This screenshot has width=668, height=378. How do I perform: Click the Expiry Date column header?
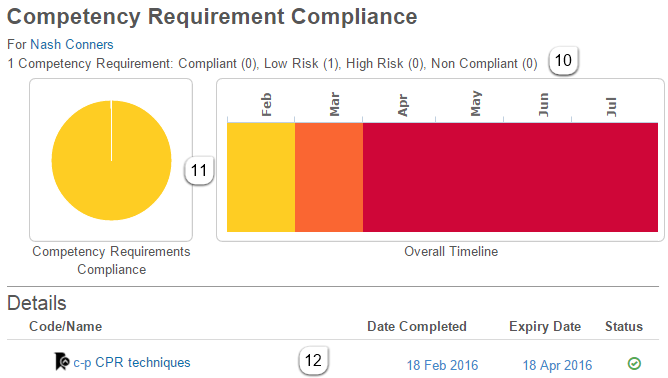tap(545, 326)
